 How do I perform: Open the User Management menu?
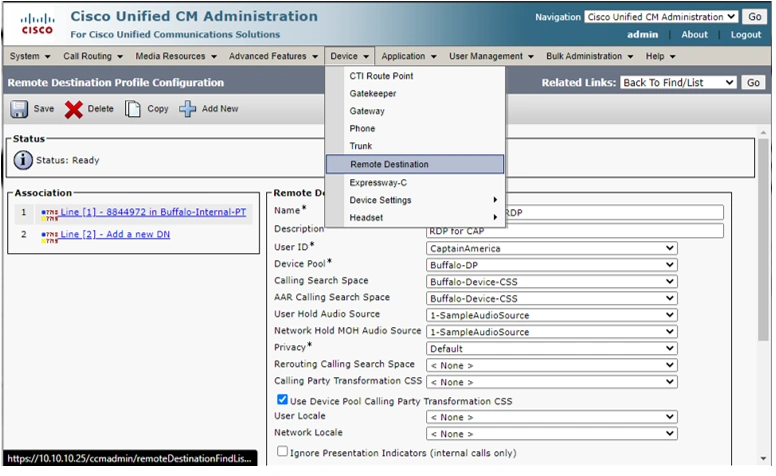point(491,56)
